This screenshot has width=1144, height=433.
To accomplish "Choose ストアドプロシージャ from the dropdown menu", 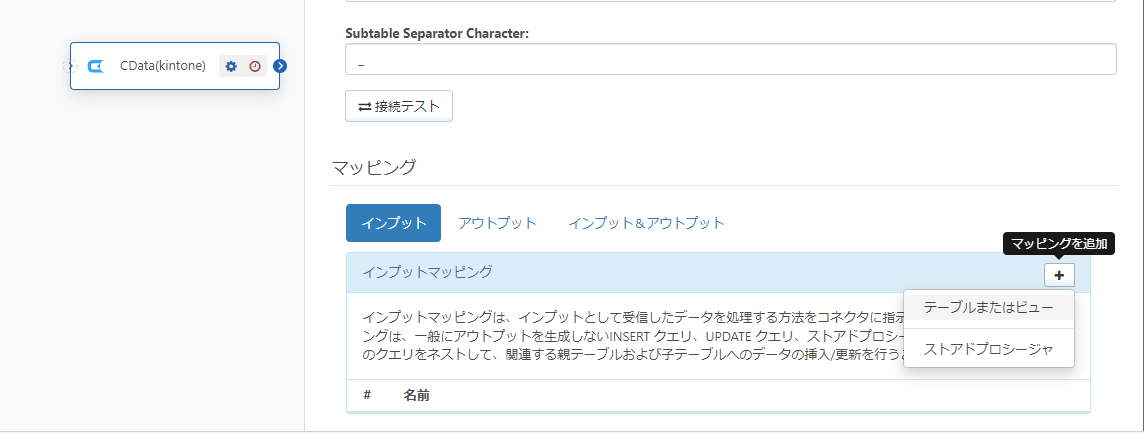I will [x=988, y=349].
